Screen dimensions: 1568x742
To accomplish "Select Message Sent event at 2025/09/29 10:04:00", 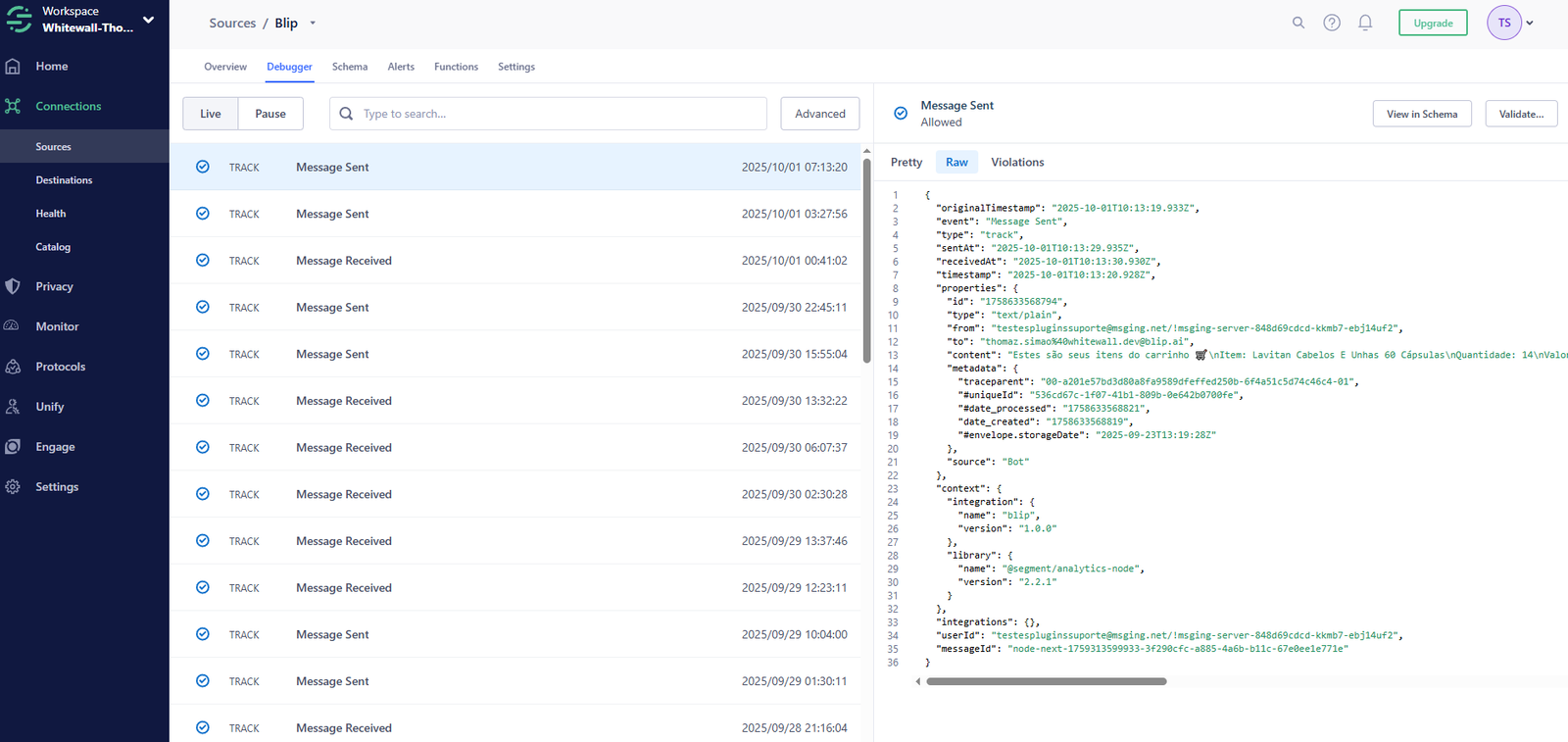I will click(515, 634).
